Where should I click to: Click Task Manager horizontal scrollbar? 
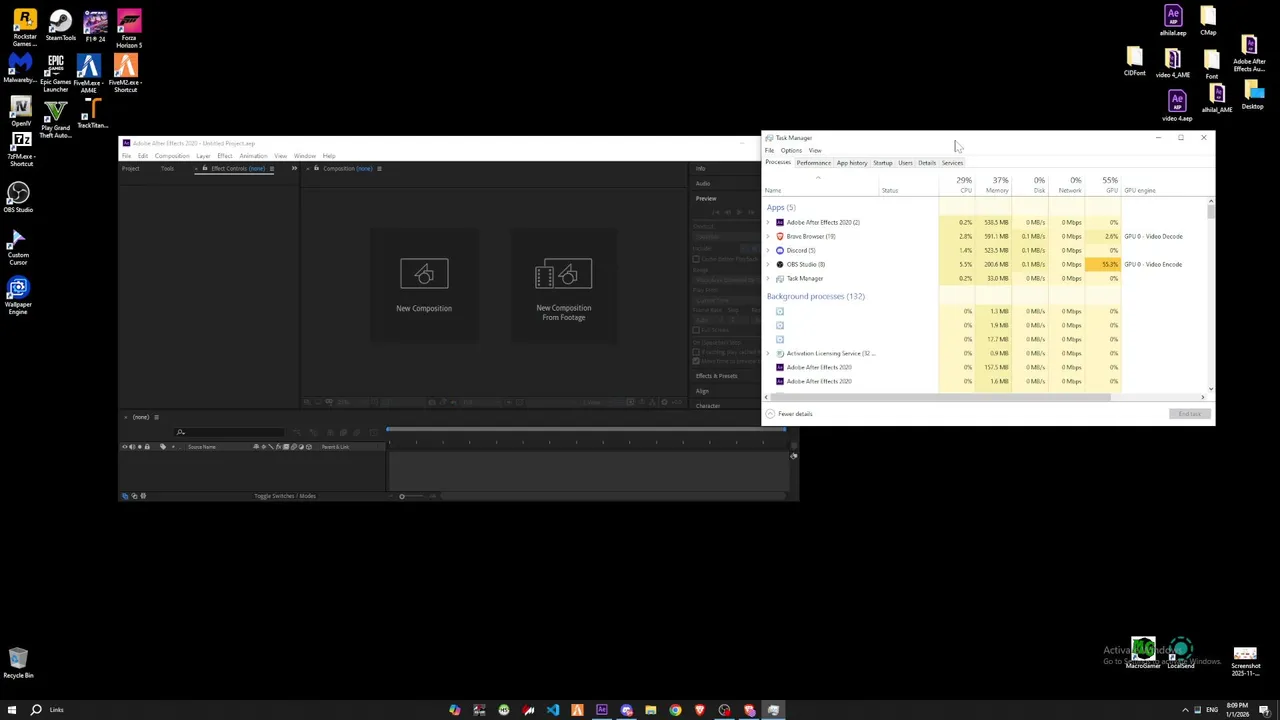click(x=940, y=397)
